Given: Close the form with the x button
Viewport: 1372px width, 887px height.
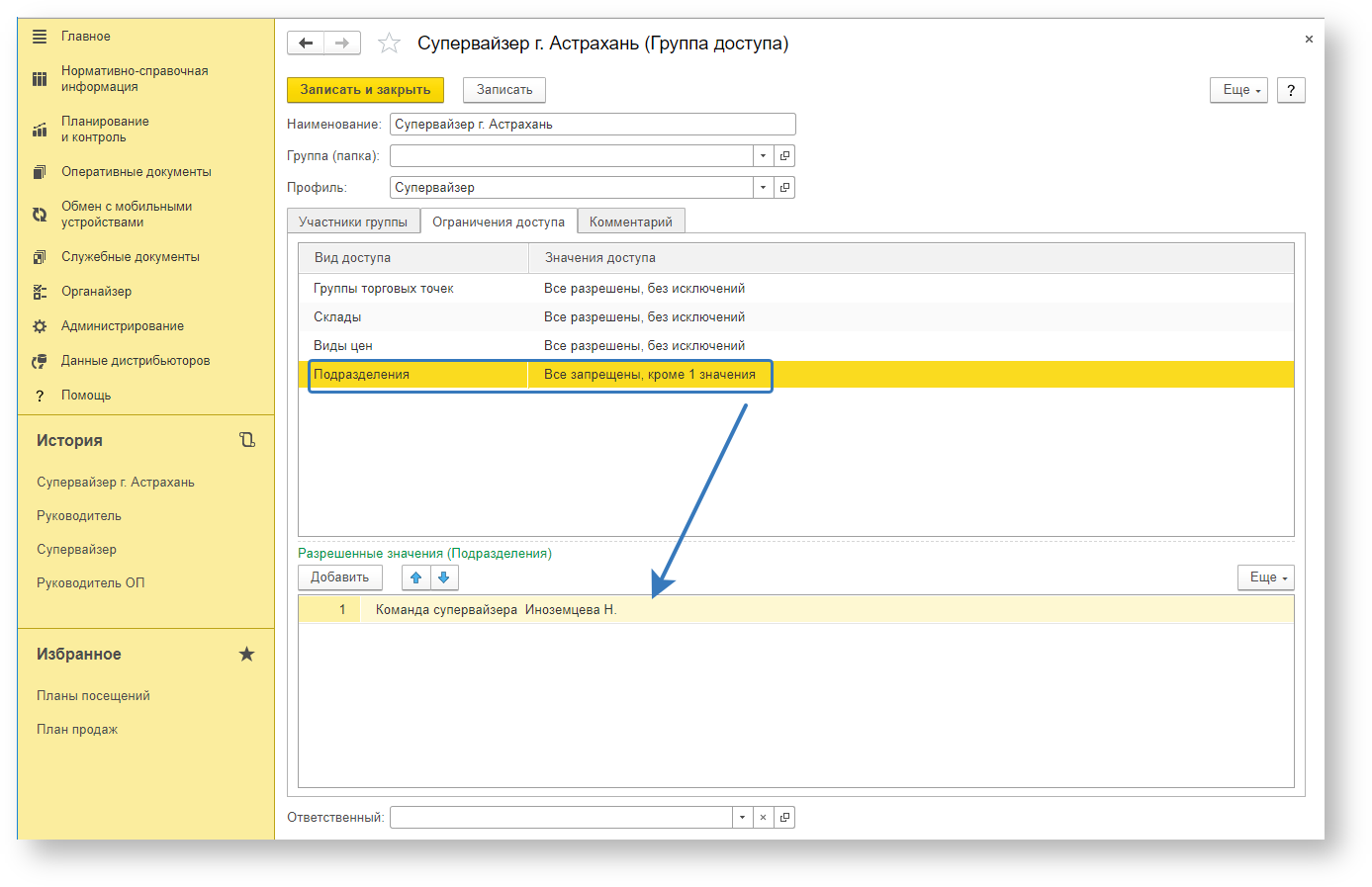Looking at the screenshot, I should click(x=1309, y=40).
